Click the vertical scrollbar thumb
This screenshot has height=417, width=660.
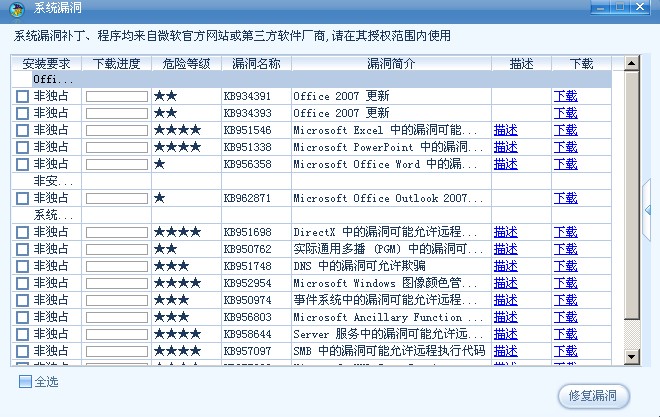[631, 195]
